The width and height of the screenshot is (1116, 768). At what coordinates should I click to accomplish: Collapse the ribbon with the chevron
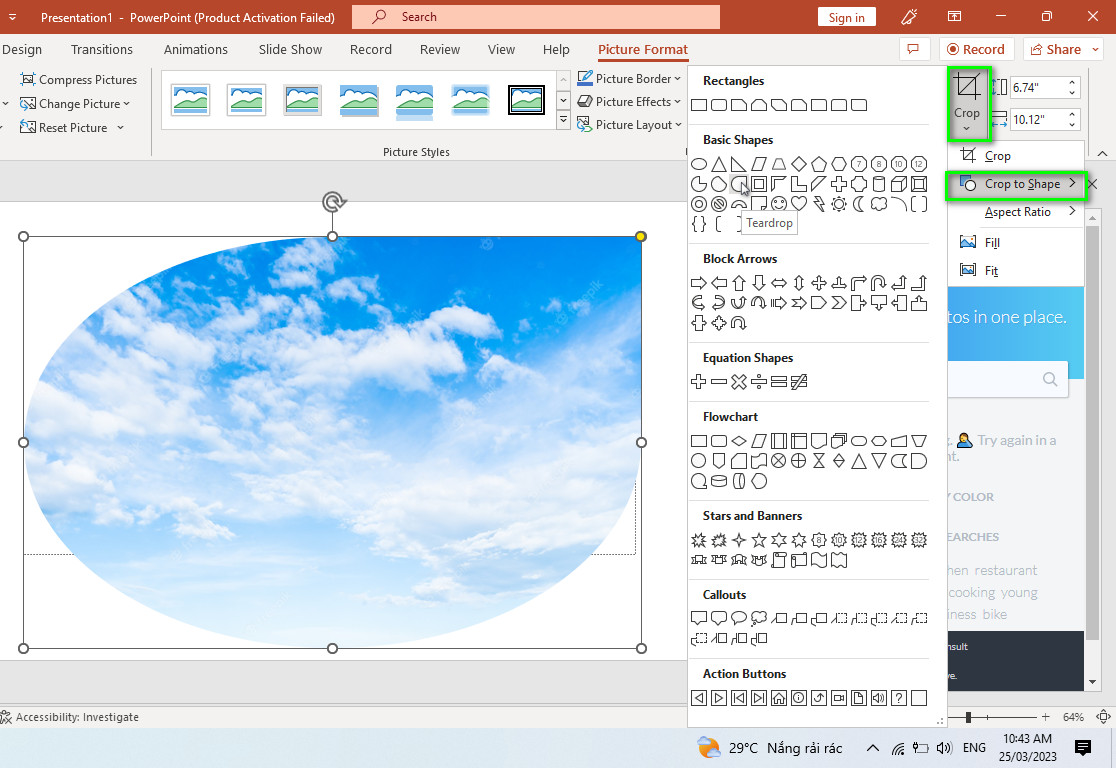click(1102, 153)
